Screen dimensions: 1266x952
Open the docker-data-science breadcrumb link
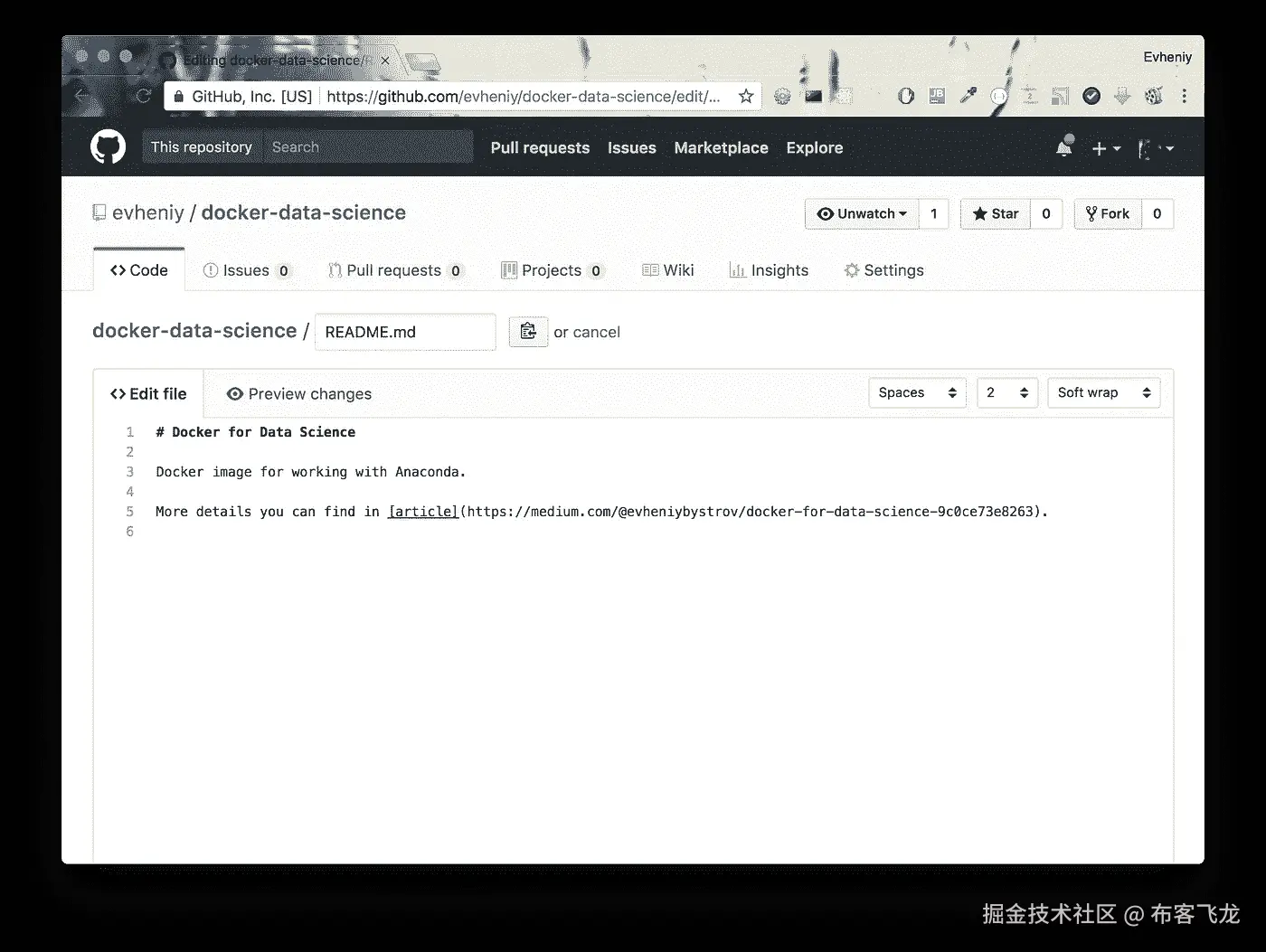[194, 331]
